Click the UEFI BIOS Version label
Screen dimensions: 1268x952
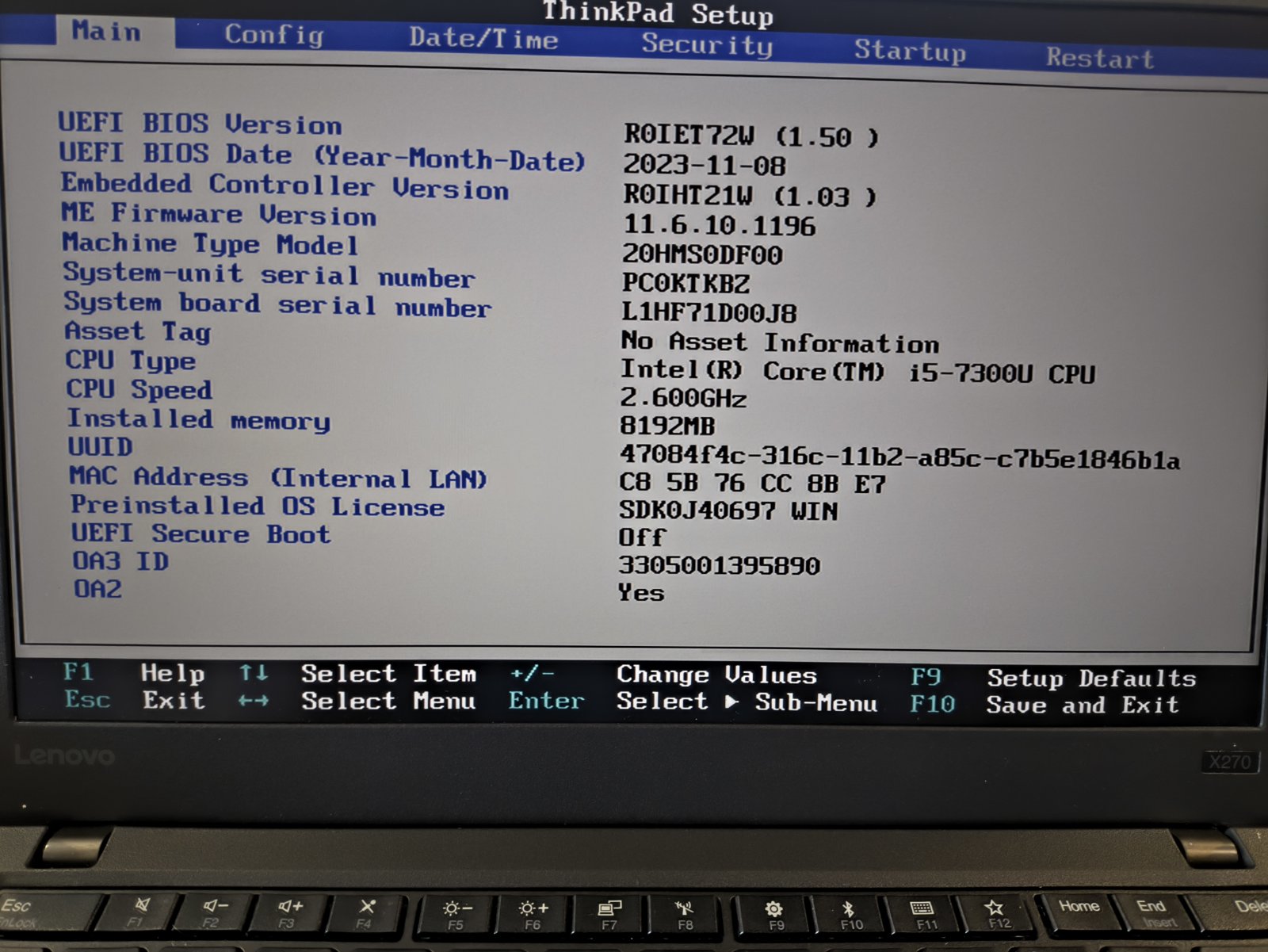(200, 124)
